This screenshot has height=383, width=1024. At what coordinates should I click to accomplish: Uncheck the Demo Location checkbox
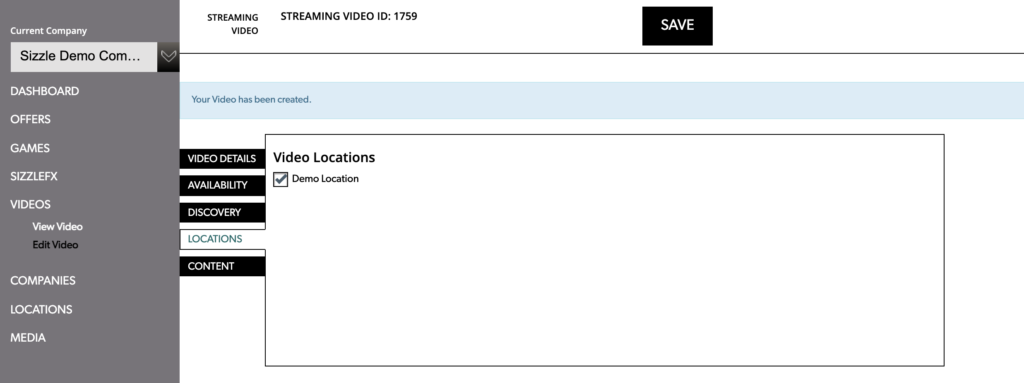click(281, 179)
